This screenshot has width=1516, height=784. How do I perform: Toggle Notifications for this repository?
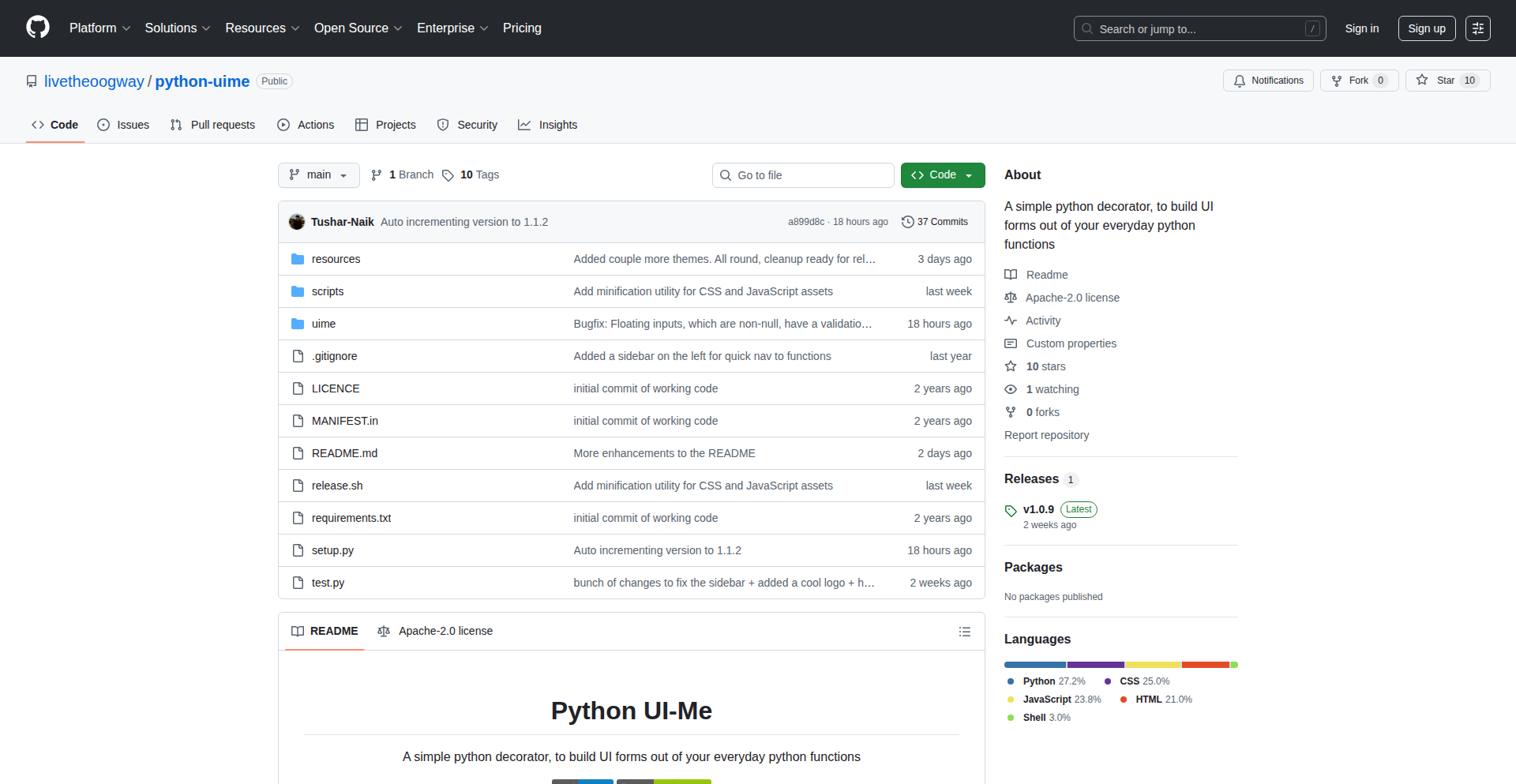[x=1267, y=80]
